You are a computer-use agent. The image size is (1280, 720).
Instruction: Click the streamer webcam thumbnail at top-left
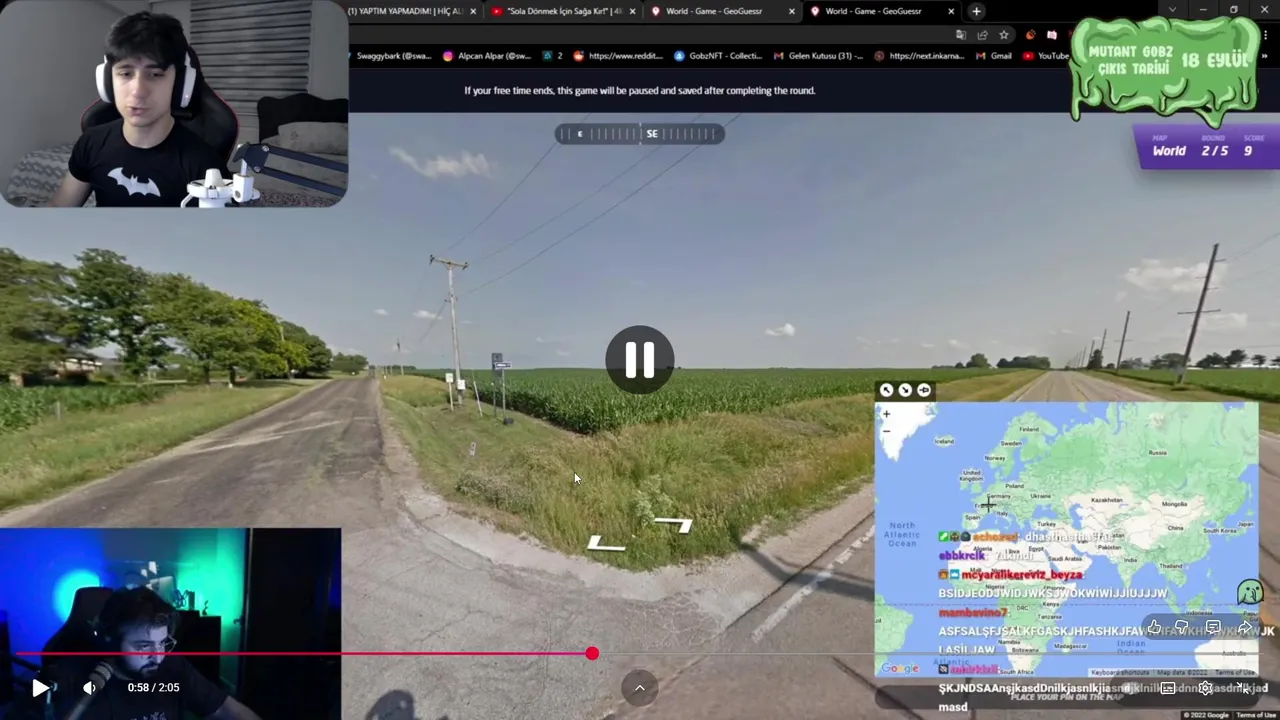coord(173,103)
